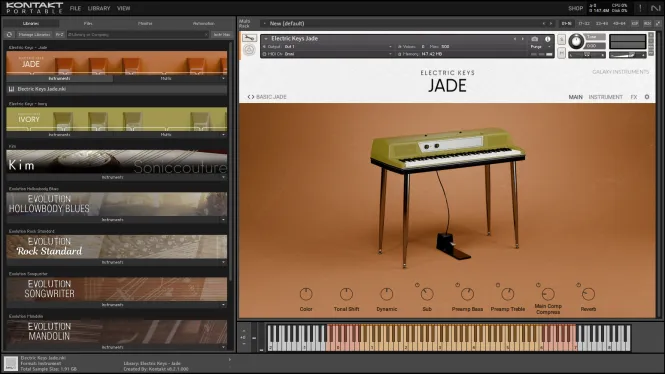Open the gear settings icon beside FX
Image resolution: width=665 pixels, height=374 pixels.
[x=647, y=97]
